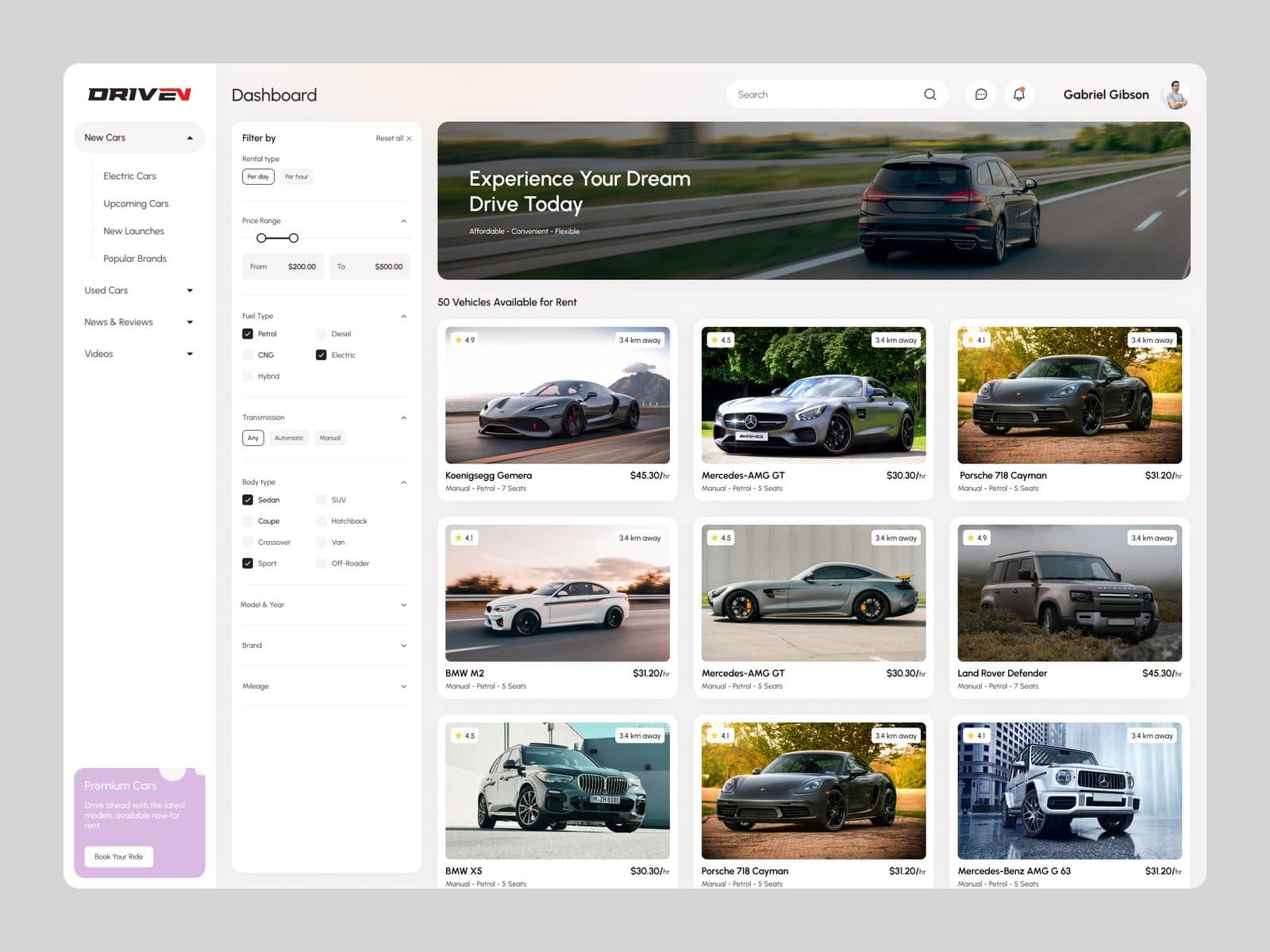Click the Book Your Ride button
This screenshot has width=1270, height=952.
[x=118, y=857]
